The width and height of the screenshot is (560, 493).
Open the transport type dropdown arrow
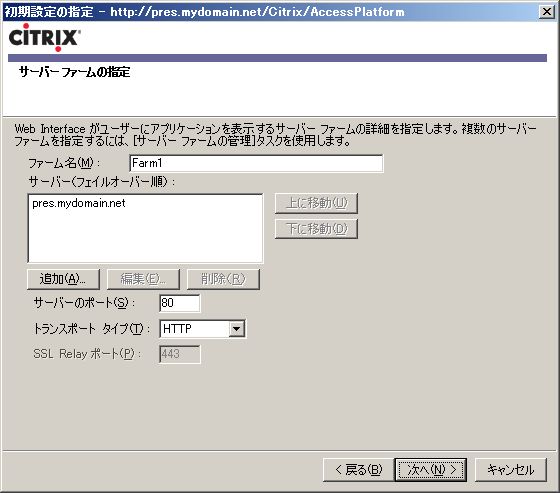pos(237,328)
